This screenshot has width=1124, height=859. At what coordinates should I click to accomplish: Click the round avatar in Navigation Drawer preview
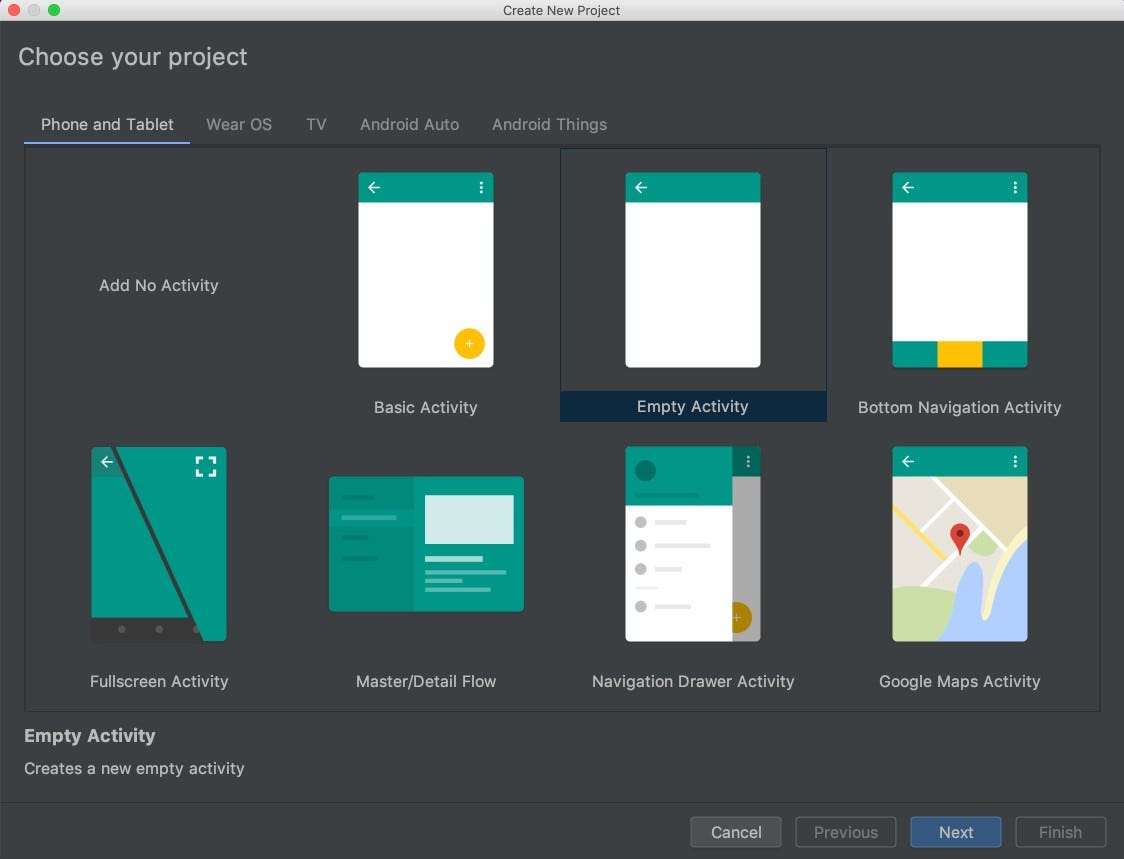pos(645,470)
